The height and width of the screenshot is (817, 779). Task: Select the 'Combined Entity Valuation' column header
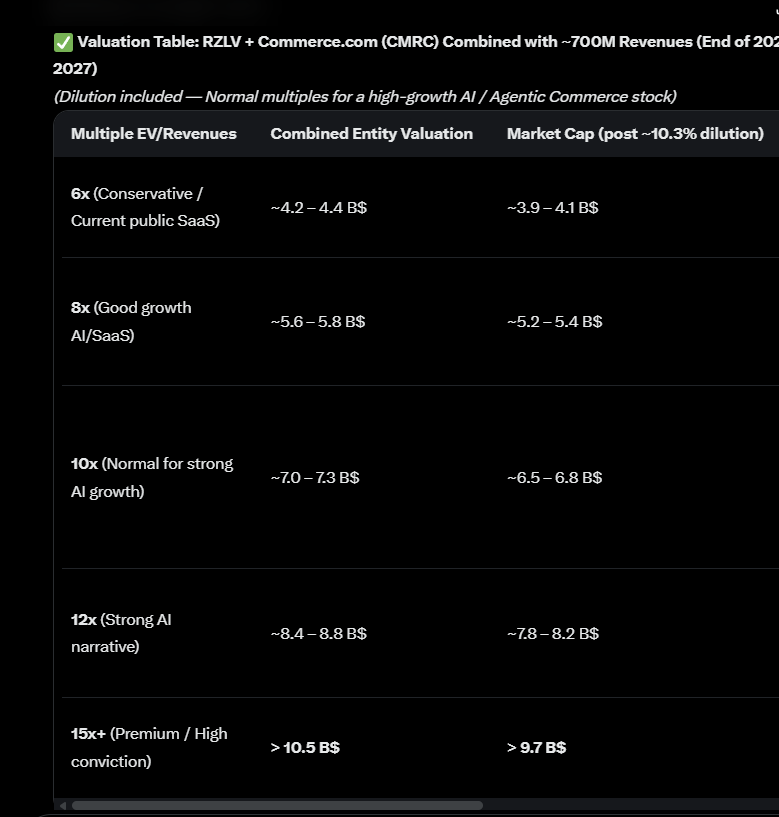pyautogui.click(x=372, y=134)
